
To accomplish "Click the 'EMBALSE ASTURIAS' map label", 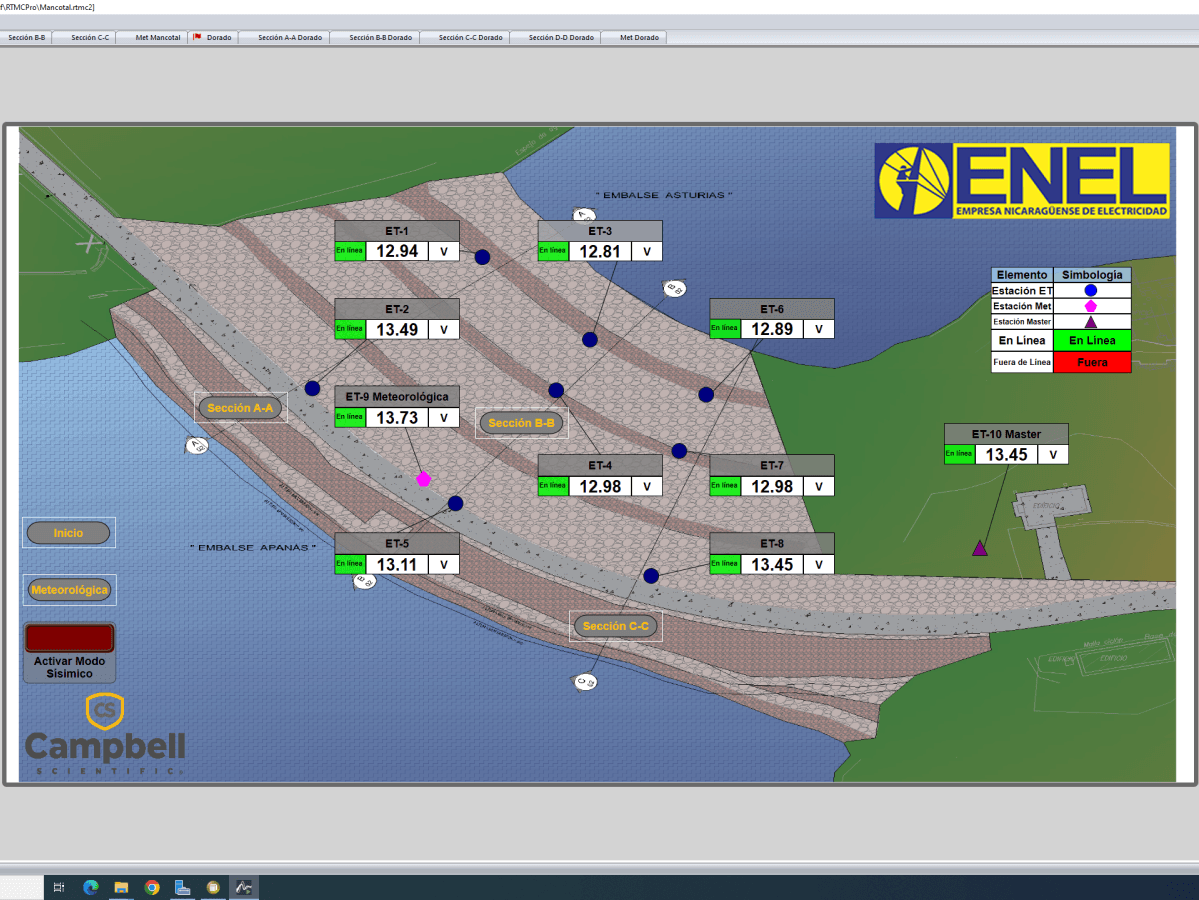I will click(x=664, y=195).
